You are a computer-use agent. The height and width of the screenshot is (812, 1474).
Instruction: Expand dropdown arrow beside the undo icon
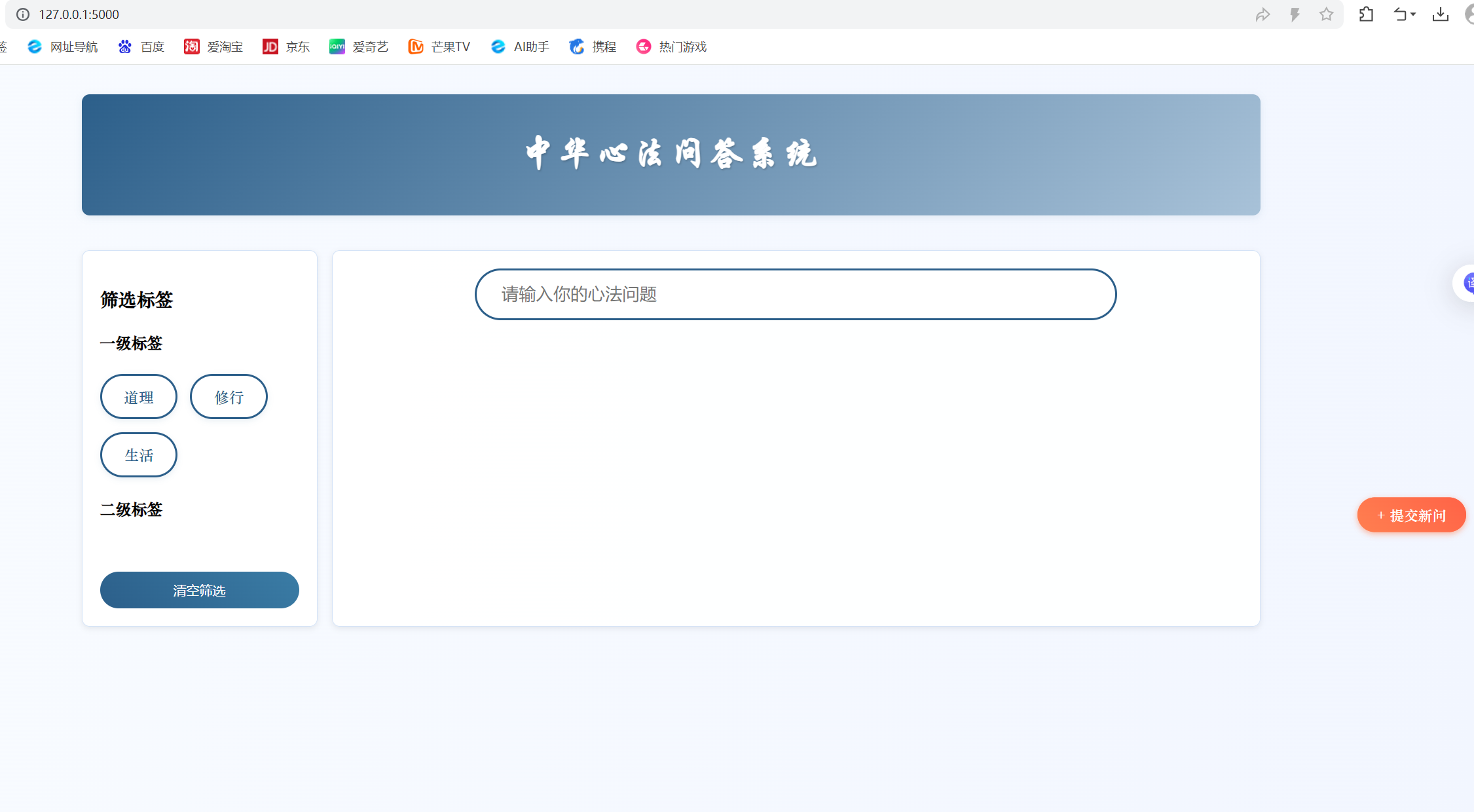pyautogui.click(x=1413, y=14)
